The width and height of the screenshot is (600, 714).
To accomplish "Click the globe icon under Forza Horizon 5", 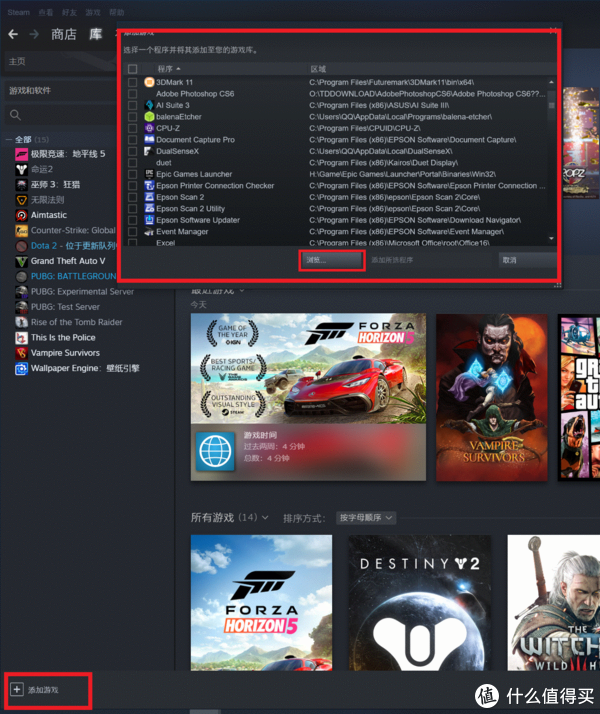I will pos(215,451).
